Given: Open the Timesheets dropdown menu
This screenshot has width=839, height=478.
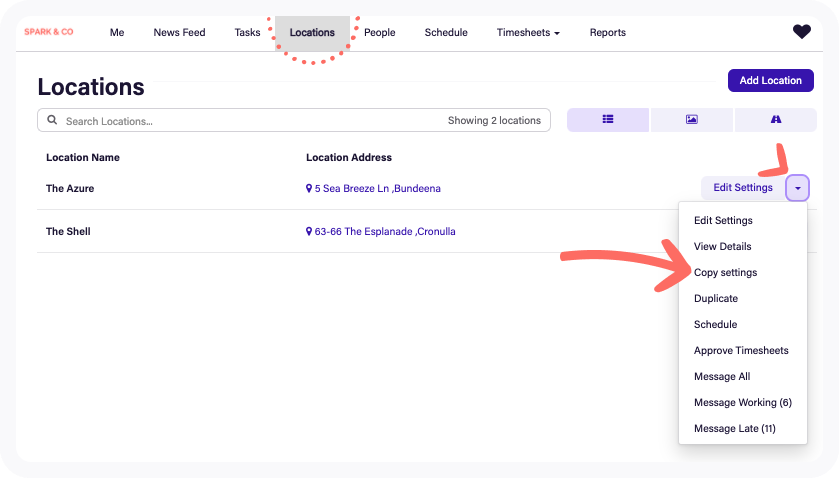Looking at the screenshot, I should coord(527,33).
